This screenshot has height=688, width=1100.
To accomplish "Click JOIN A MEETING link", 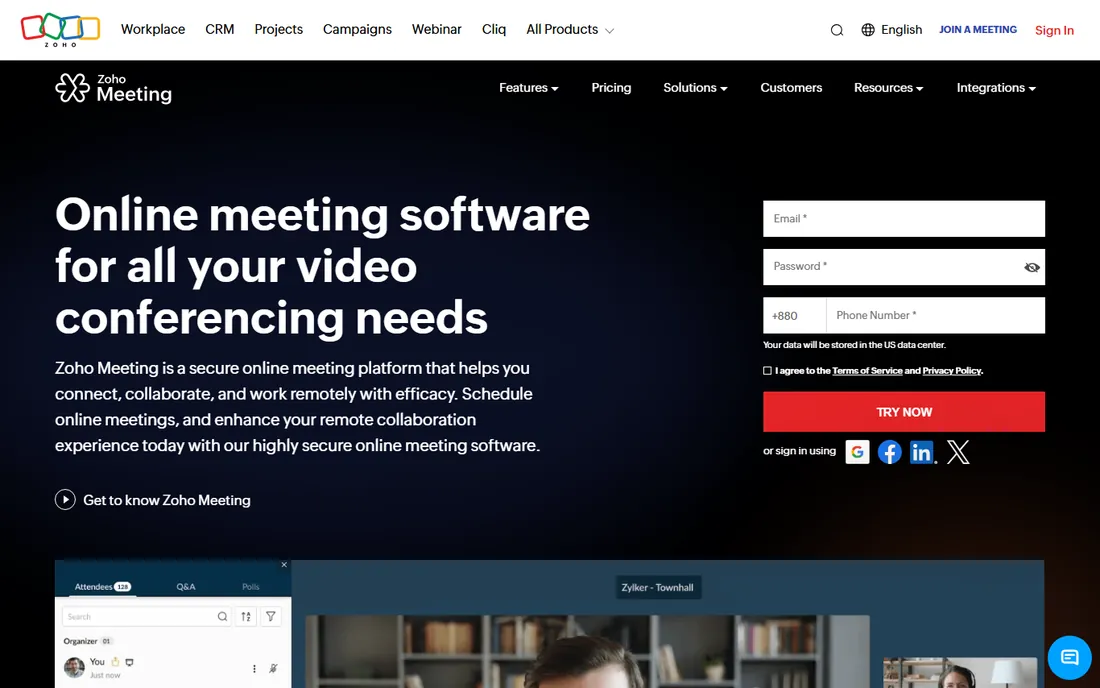I will [978, 29].
